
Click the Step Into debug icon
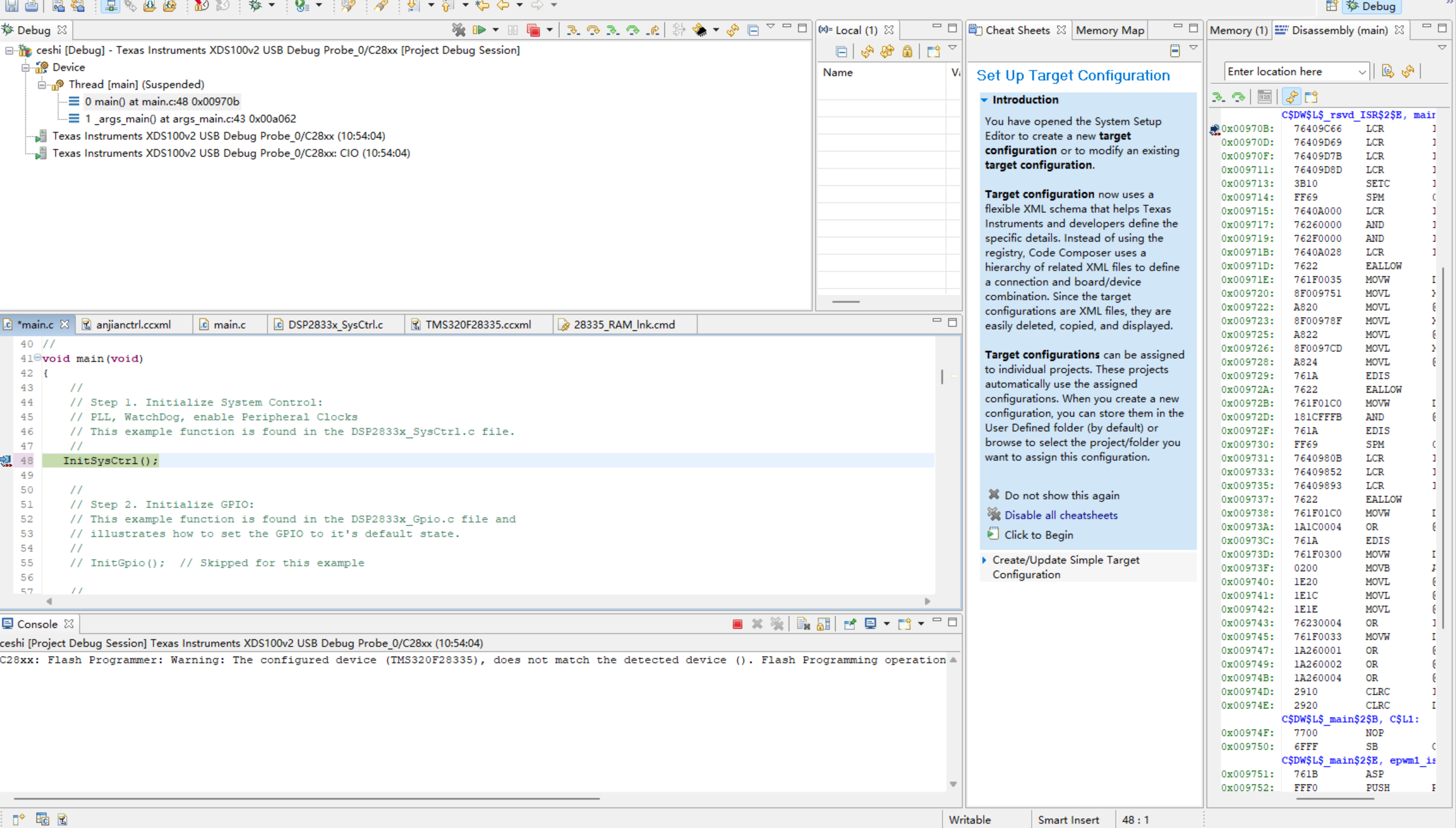[x=572, y=30]
